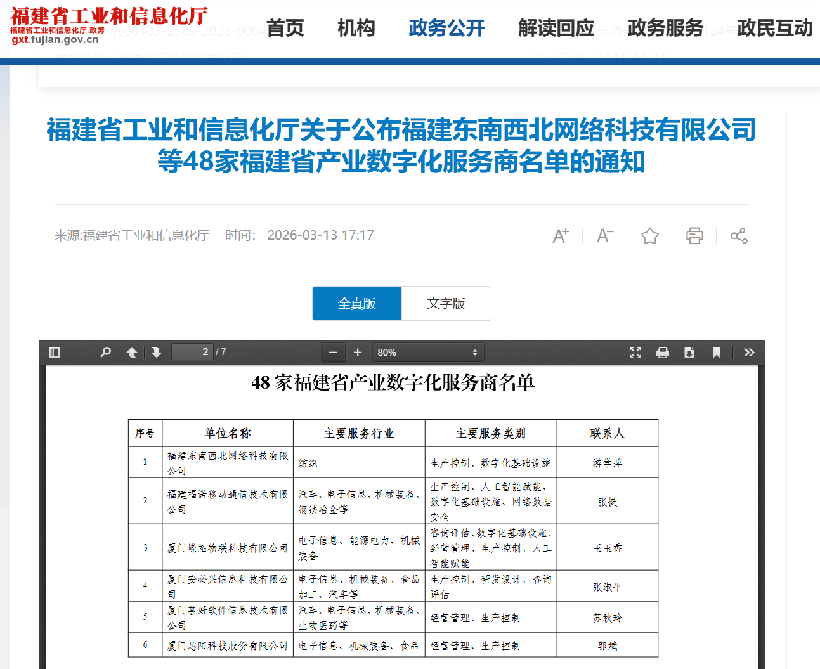
Task: Favorite the article with star icon
Action: (650, 236)
